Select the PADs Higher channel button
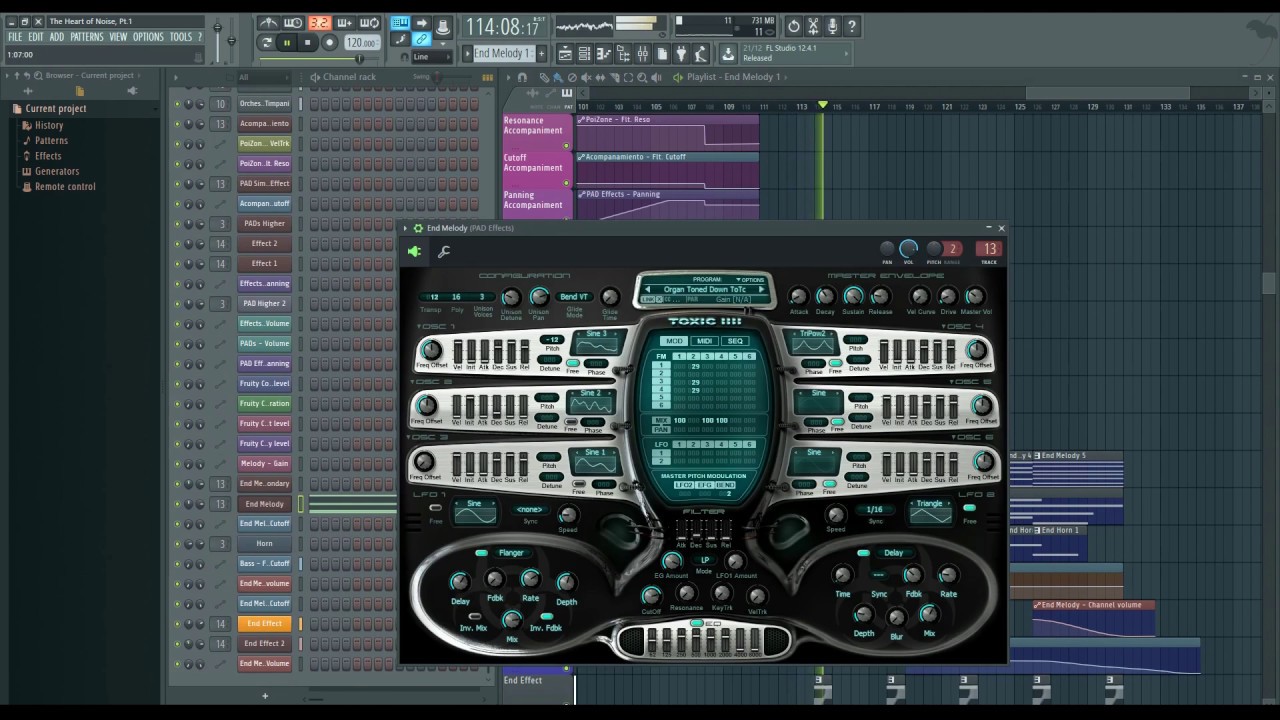 click(x=264, y=224)
